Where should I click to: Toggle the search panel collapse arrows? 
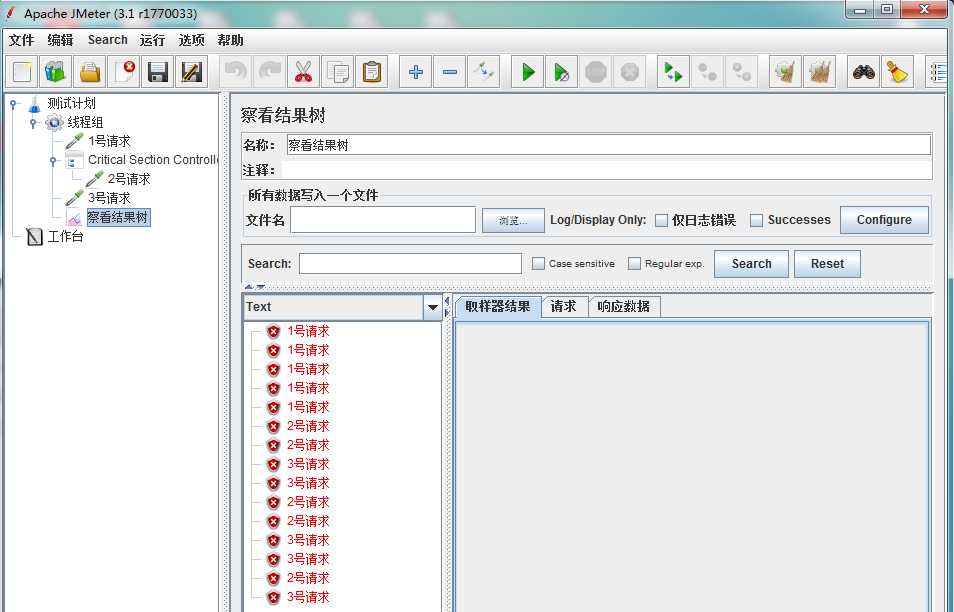click(255, 286)
